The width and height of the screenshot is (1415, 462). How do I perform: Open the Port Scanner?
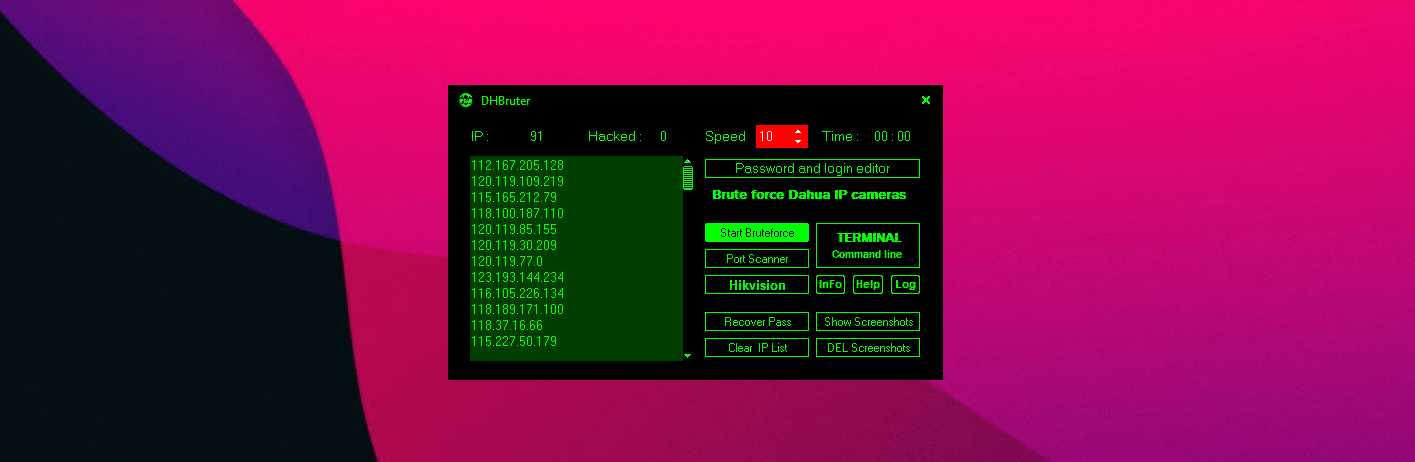(757, 259)
